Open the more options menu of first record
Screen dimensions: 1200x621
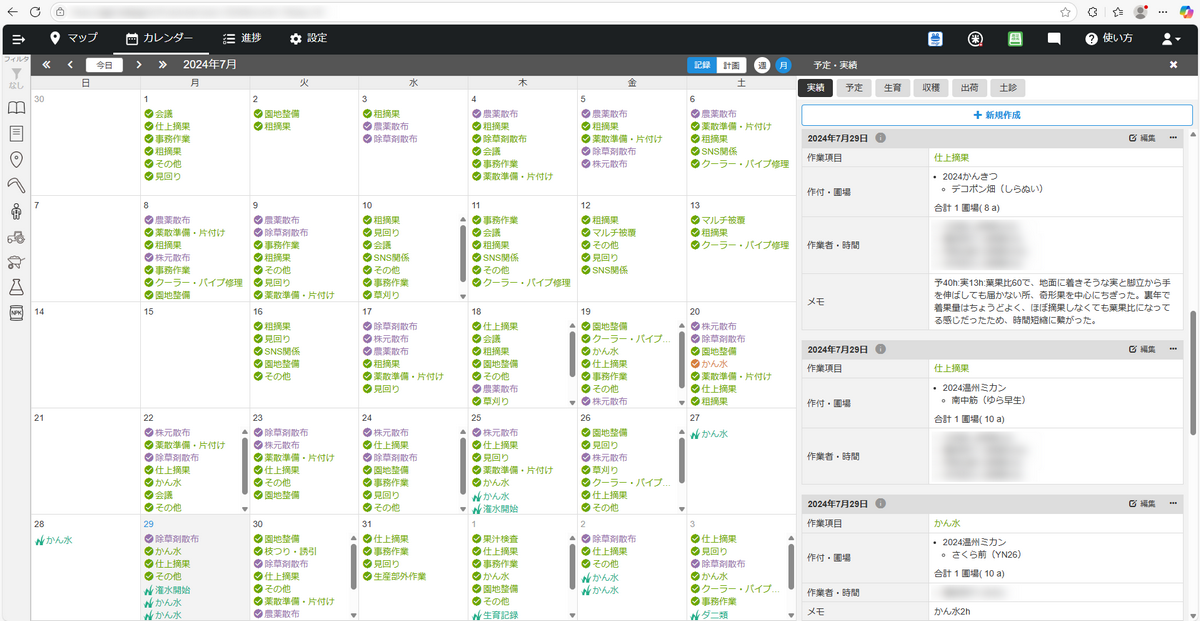(x=1174, y=138)
